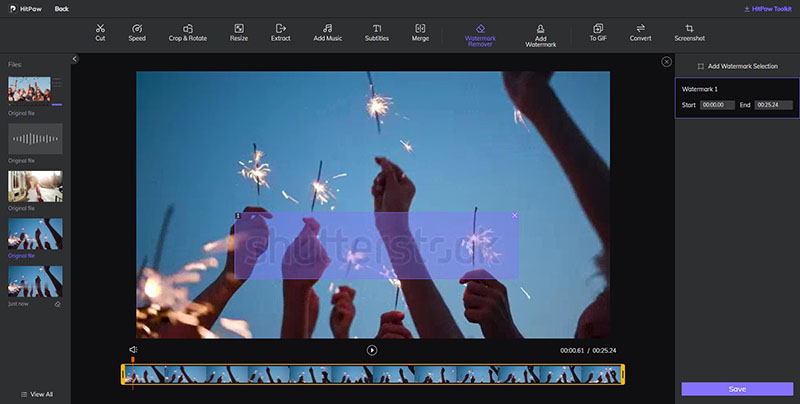Choose the Resize tool

239,33
